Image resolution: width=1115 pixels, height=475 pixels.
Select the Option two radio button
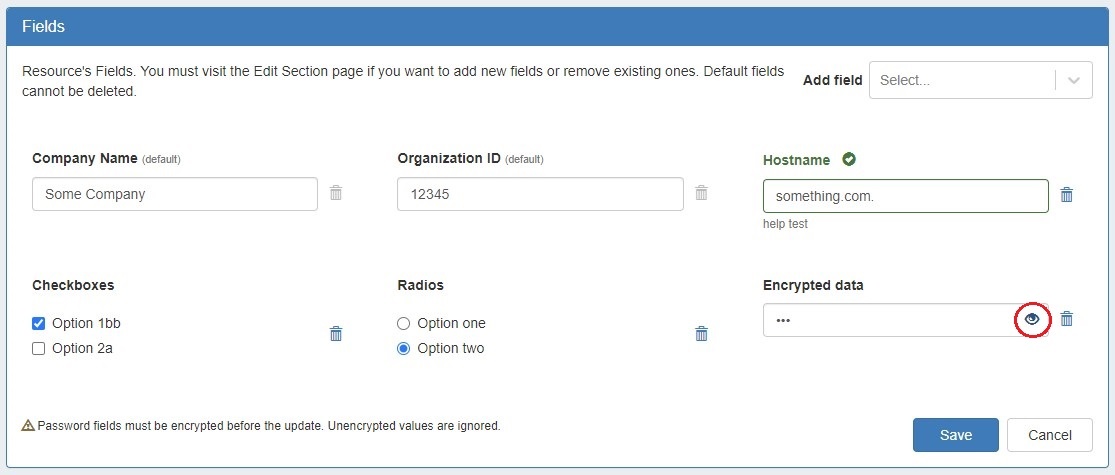(404, 349)
